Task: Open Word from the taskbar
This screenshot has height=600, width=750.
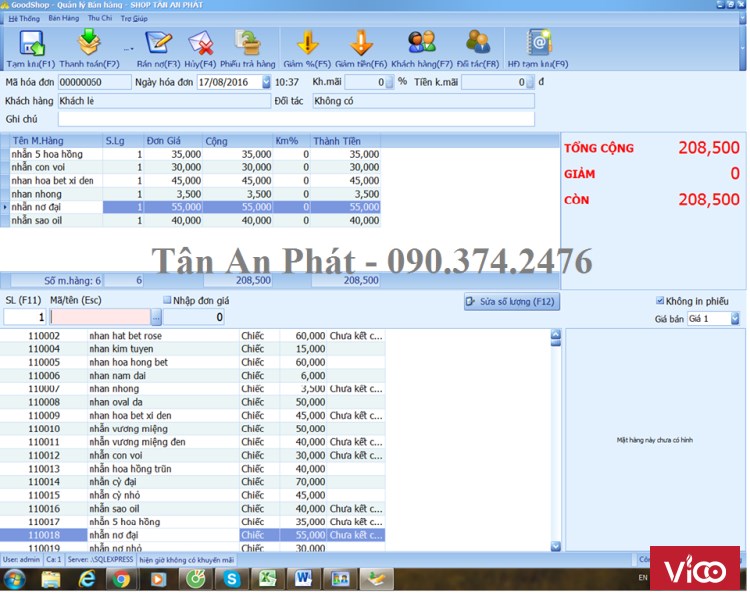Action: click(x=303, y=580)
